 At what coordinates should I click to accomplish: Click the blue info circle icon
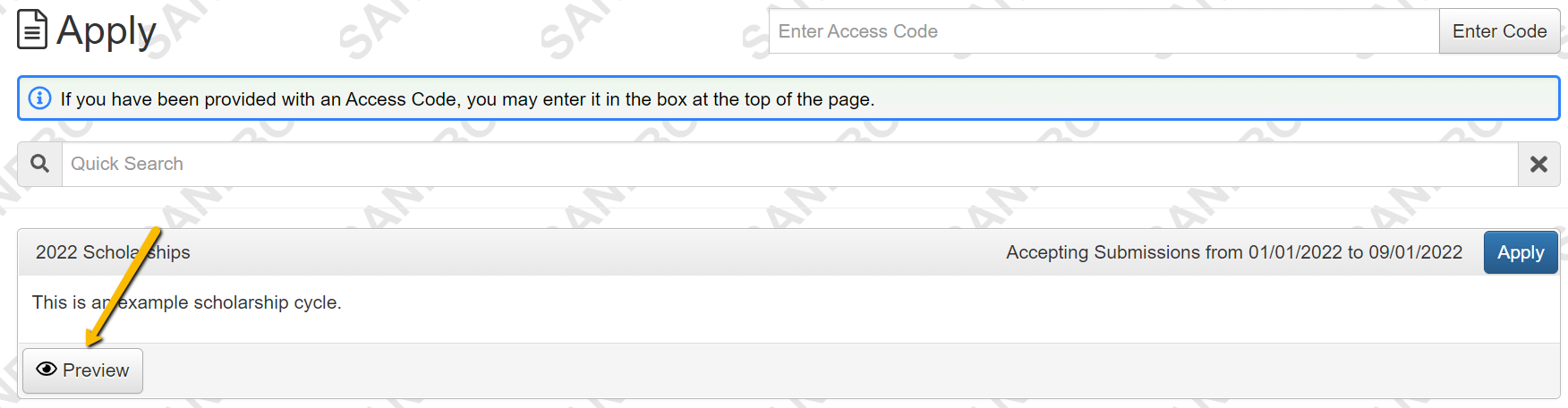[39, 98]
